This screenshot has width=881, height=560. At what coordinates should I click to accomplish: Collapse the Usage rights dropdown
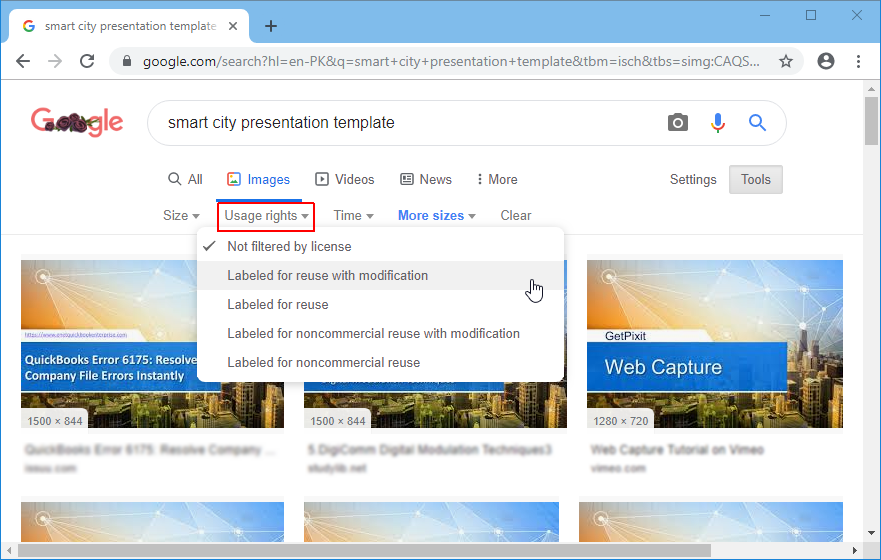point(266,216)
